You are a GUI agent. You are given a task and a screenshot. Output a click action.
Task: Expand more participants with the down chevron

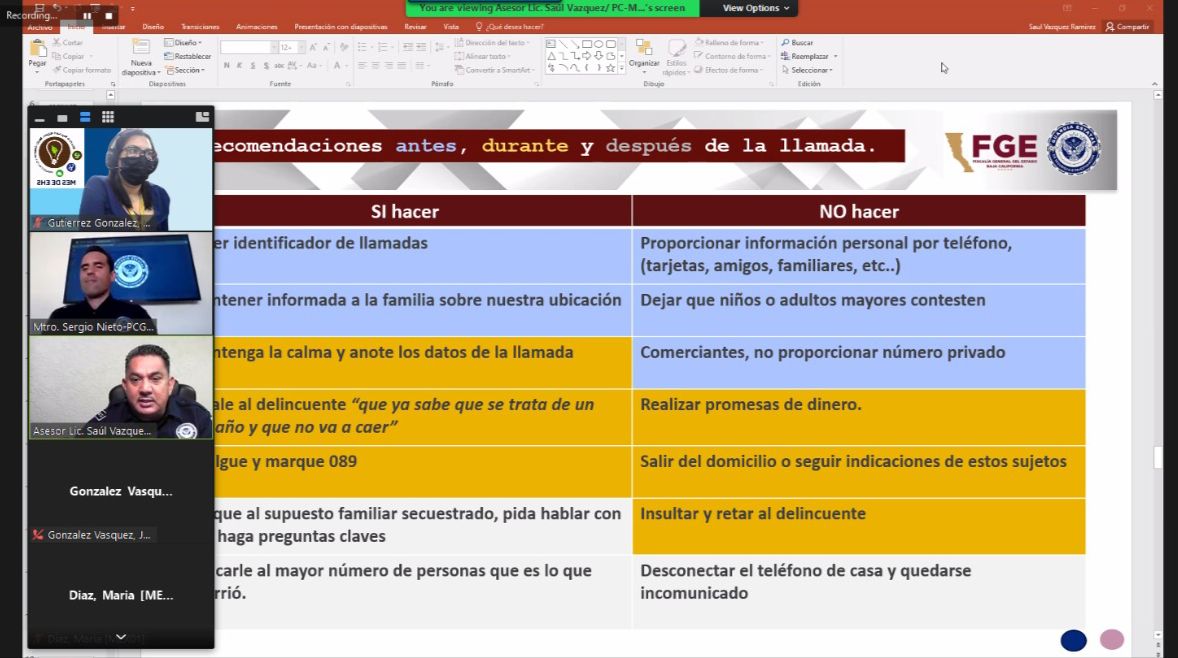coord(121,636)
